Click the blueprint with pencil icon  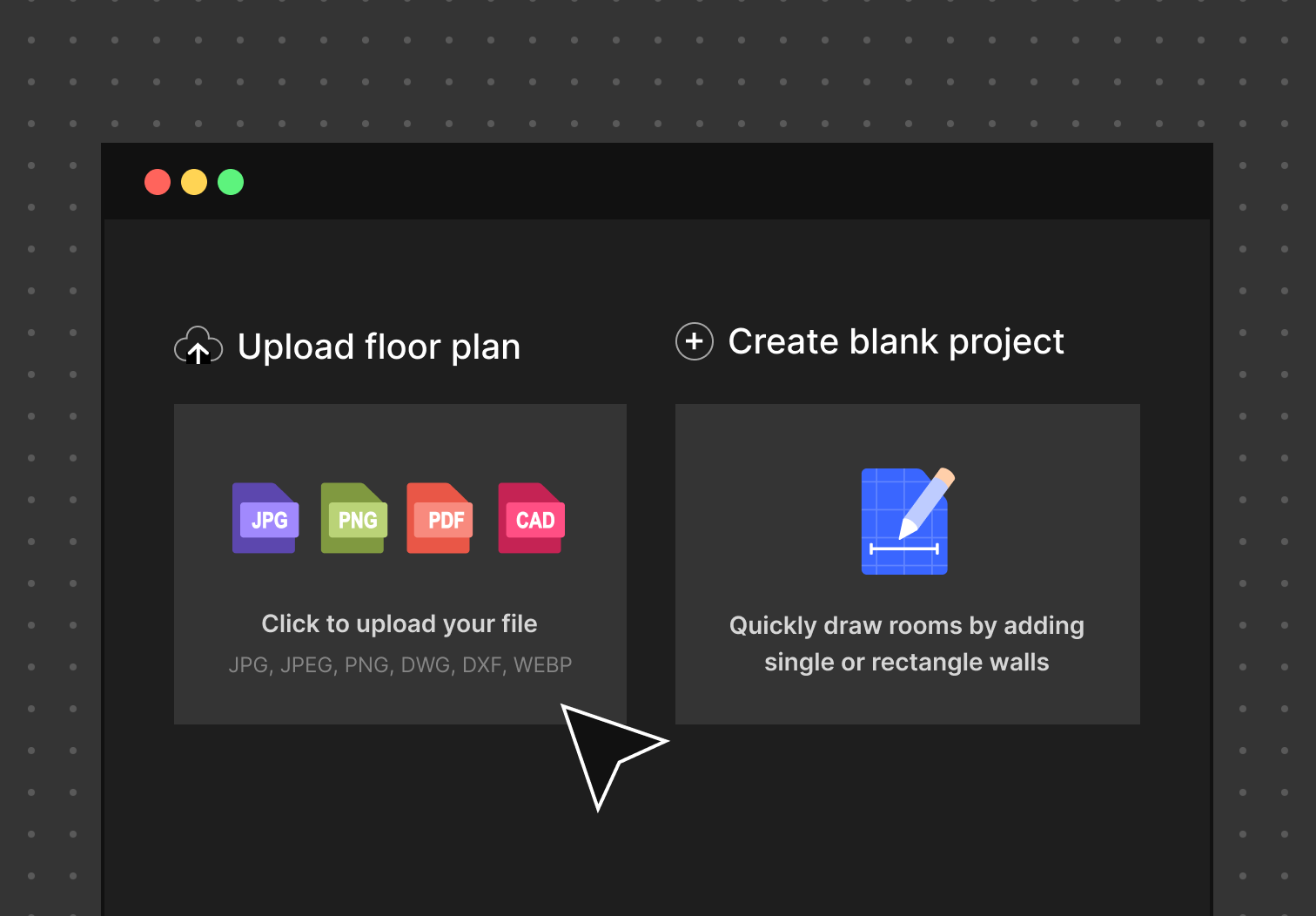[907, 522]
